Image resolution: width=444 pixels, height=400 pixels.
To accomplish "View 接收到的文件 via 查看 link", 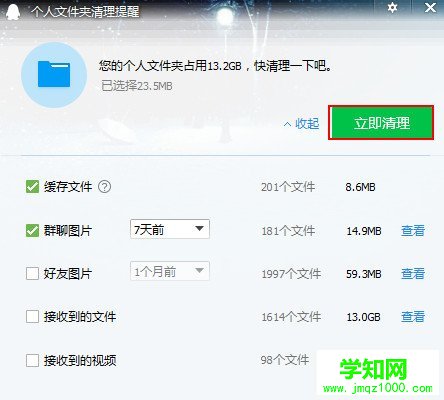I will pyautogui.click(x=413, y=317).
